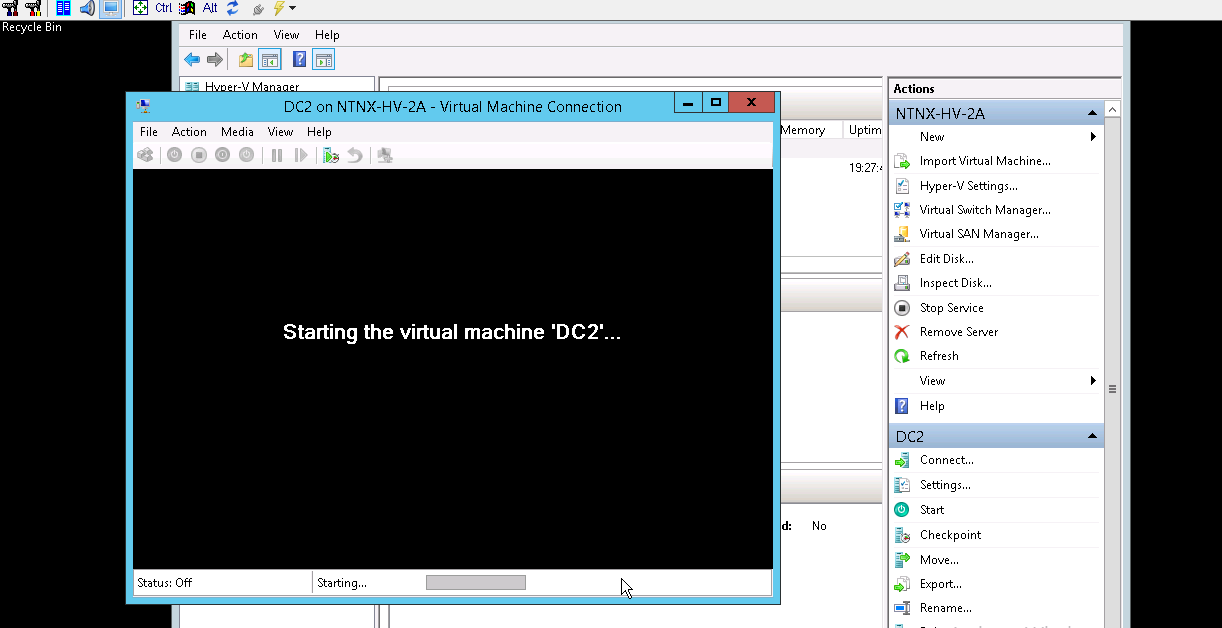Open the Media menu in VM Connection
The height and width of the screenshot is (628, 1222).
click(237, 132)
